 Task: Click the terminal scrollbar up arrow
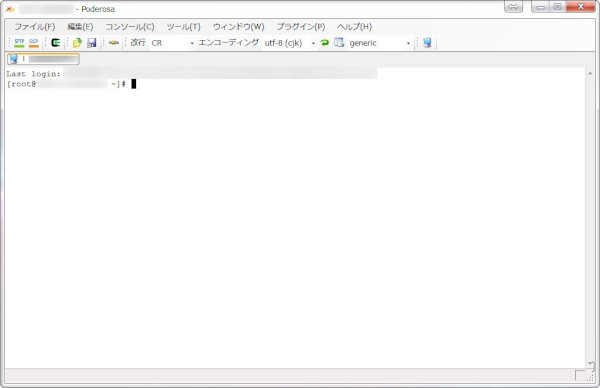tap(590, 73)
